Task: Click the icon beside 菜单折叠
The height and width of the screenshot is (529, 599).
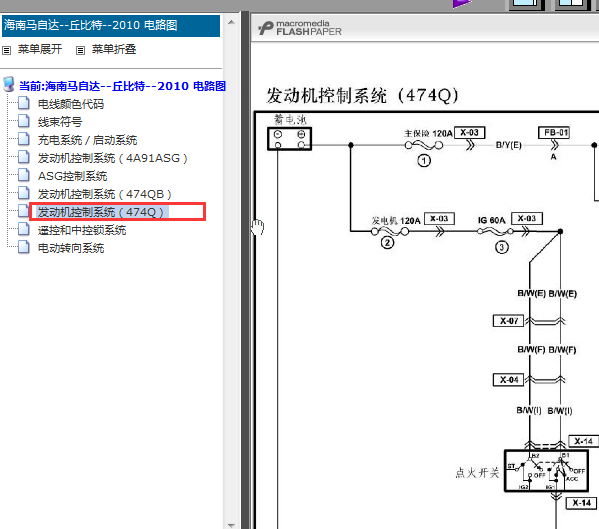Action: click(x=80, y=50)
